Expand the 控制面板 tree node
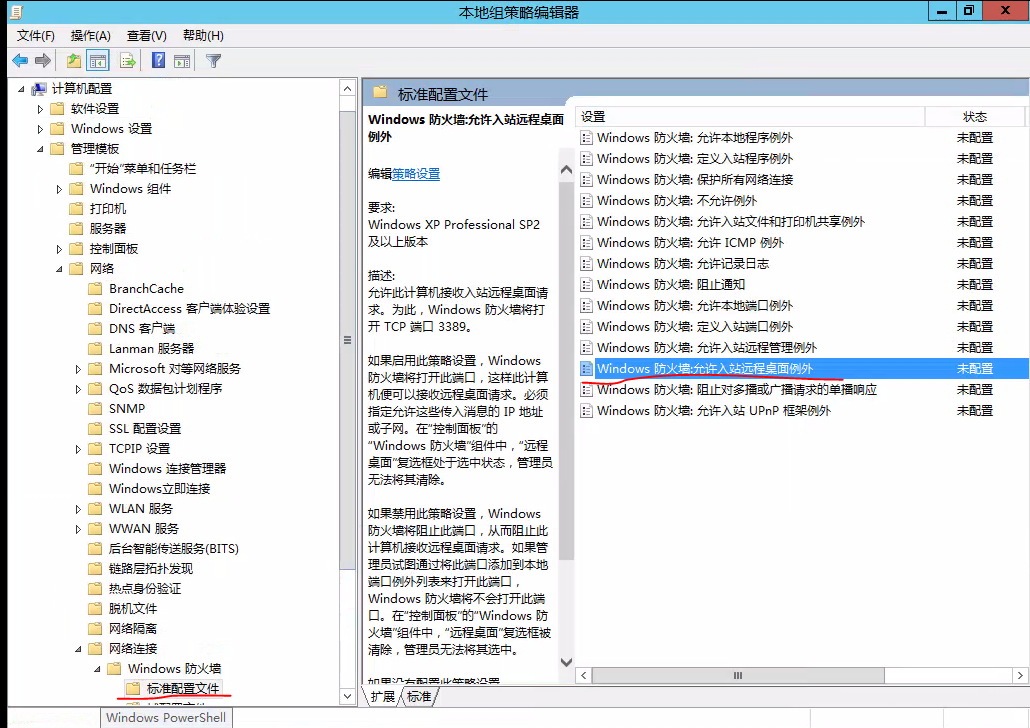The height and width of the screenshot is (728, 1030). tap(59, 249)
